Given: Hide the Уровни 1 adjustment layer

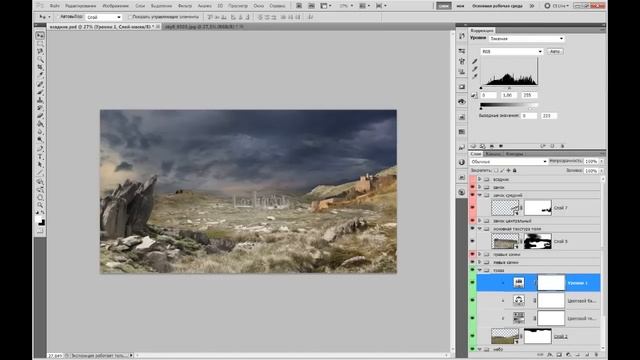Looking at the screenshot, I should (x=473, y=282).
